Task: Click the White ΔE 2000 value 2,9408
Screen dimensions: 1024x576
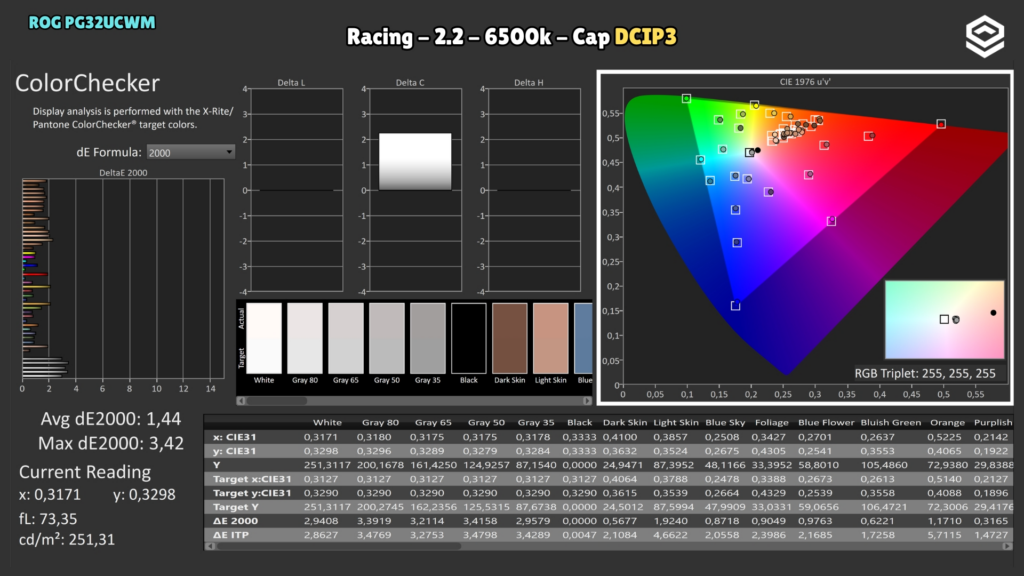Action: [x=321, y=521]
